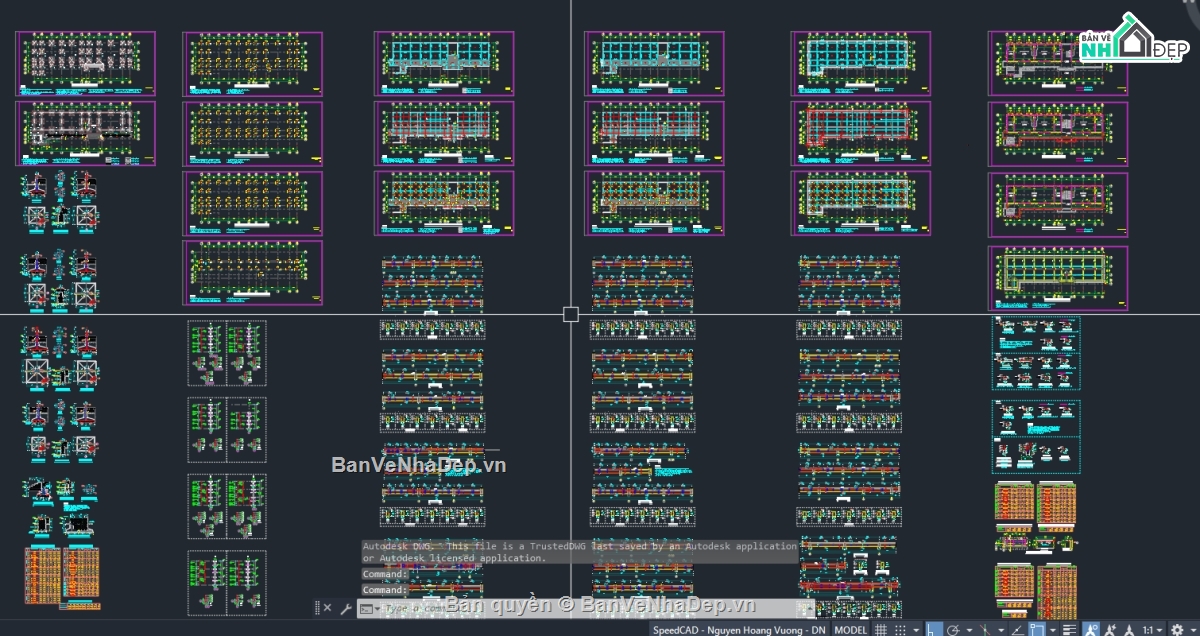Toggle the drawing grid display icon
Viewport: 1200px width, 636px height.
tap(881, 630)
